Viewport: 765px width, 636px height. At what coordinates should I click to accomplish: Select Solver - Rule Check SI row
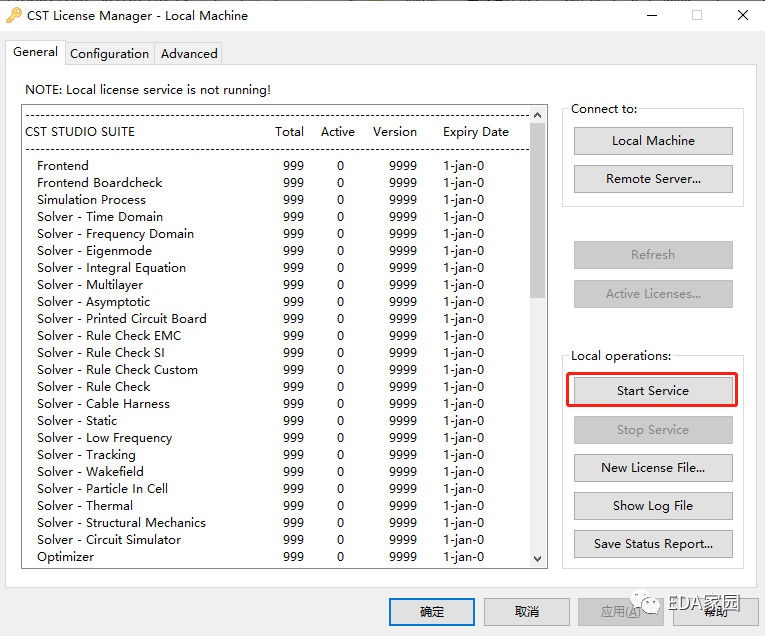coord(260,353)
